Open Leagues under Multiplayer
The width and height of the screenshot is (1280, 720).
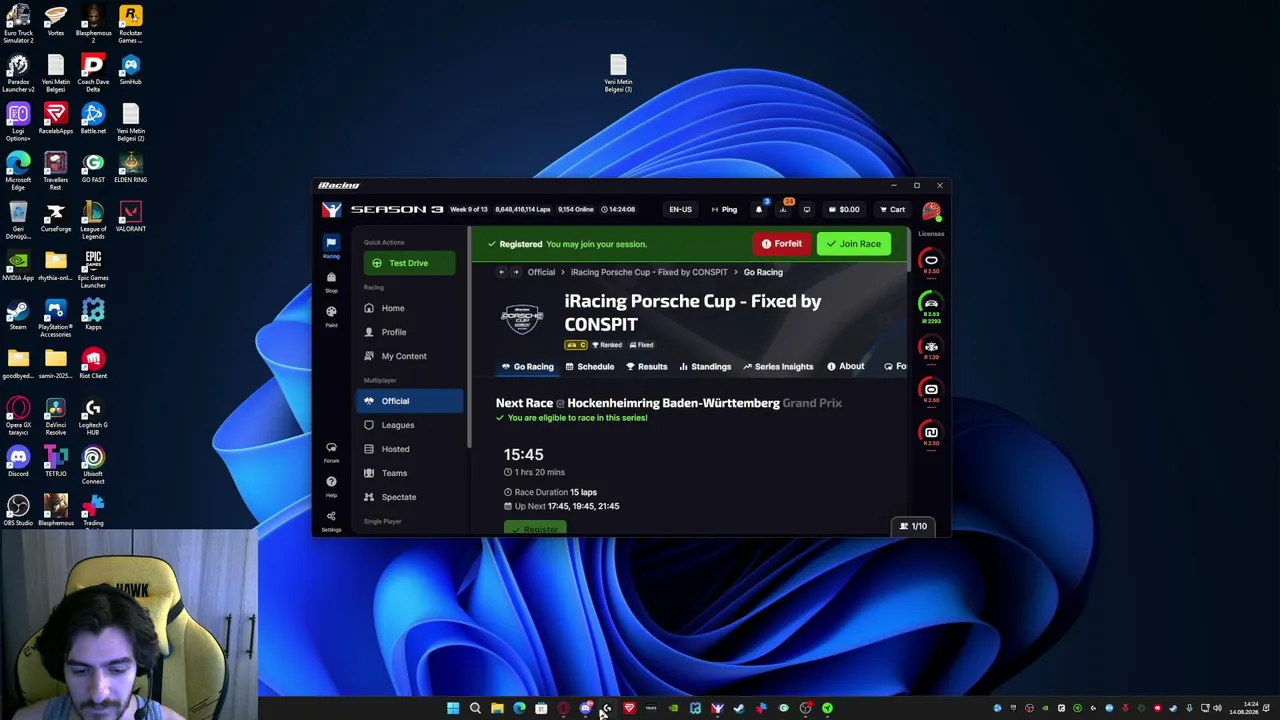(409, 425)
